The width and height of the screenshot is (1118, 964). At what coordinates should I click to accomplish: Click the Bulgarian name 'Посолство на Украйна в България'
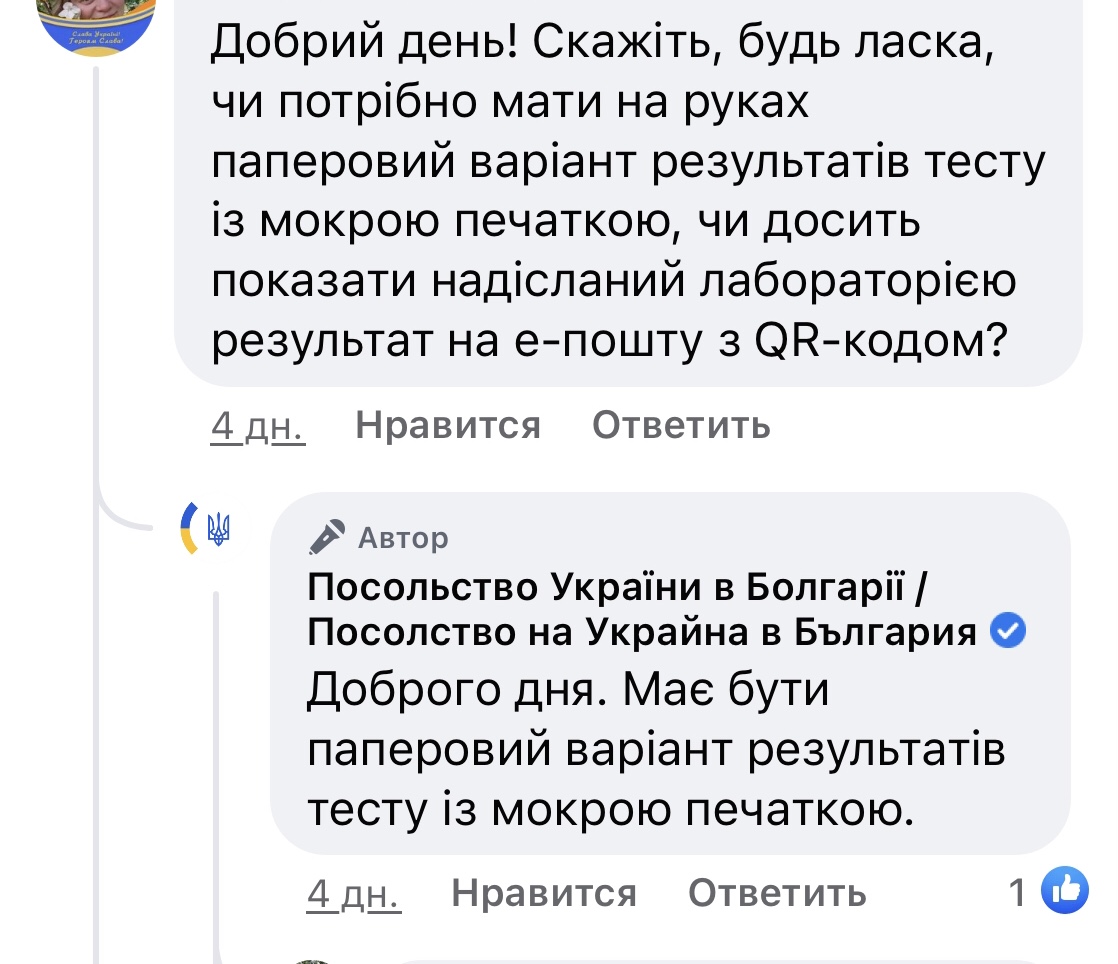pos(642,632)
